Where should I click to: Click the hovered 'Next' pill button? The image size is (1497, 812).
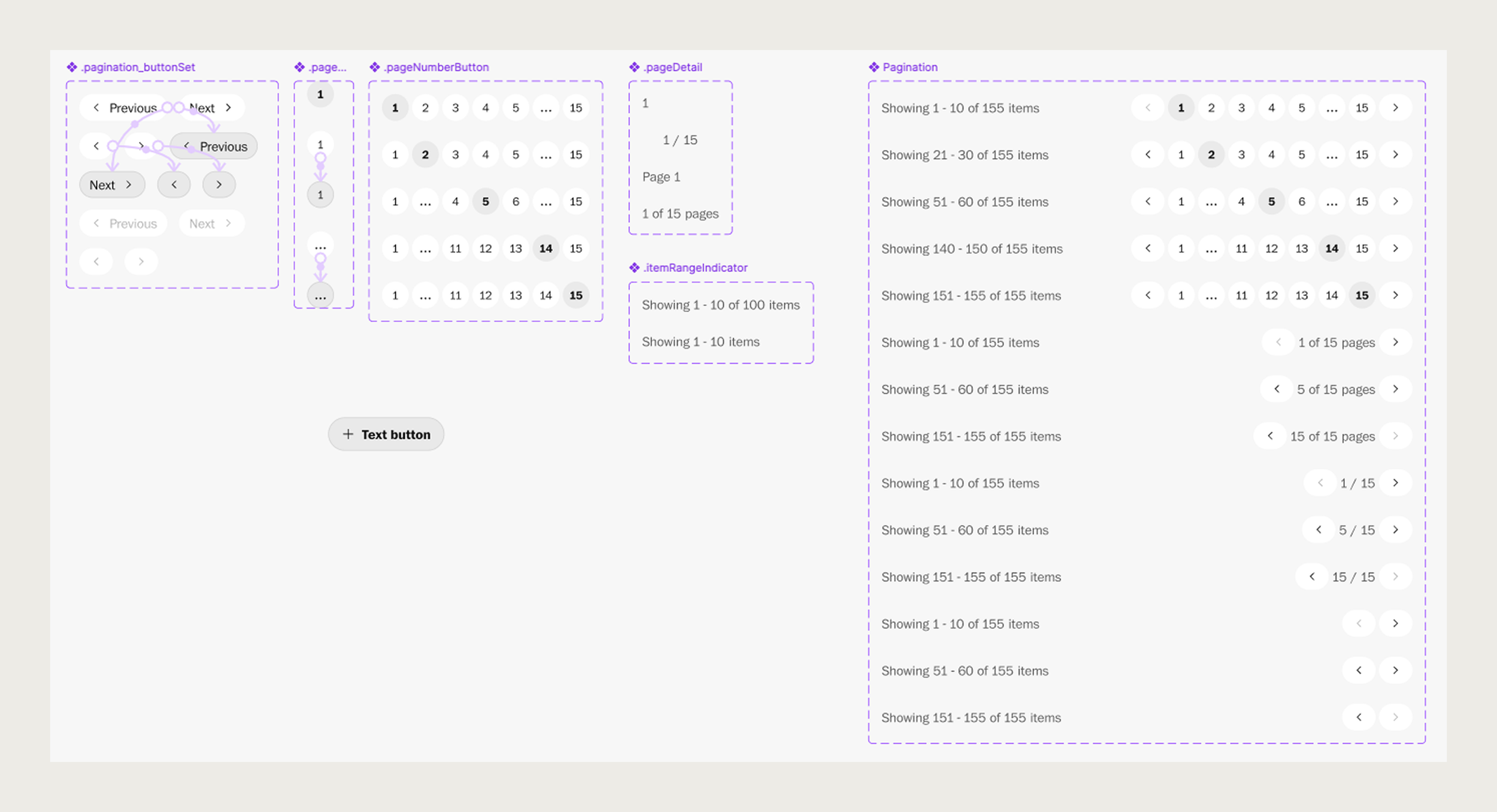(112, 185)
